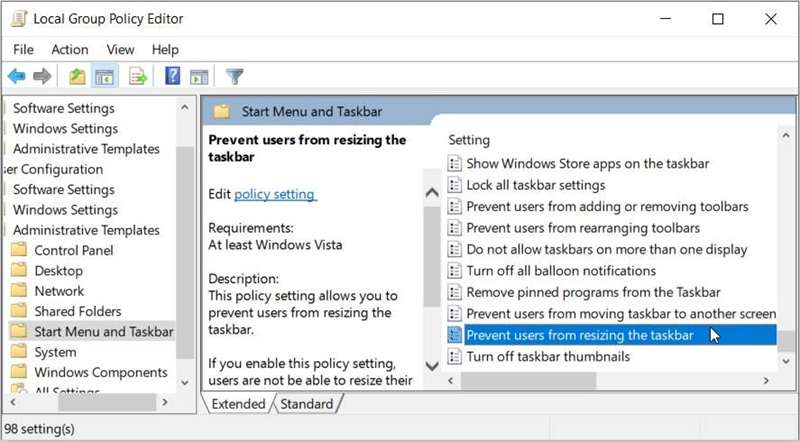Click the Back arrow in the toolbar
Image resolution: width=800 pixels, height=442 pixels.
pos(17,76)
